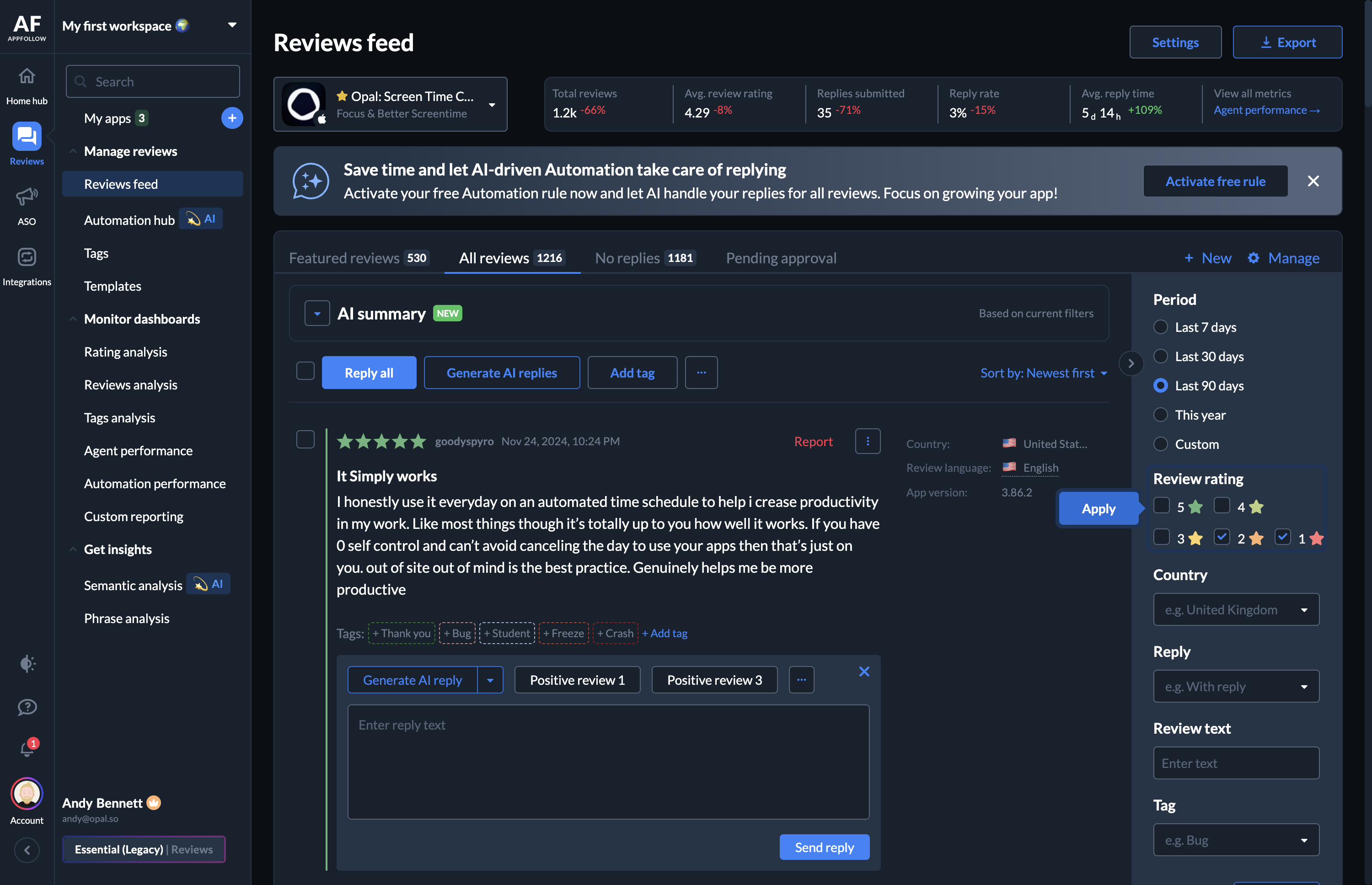The width and height of the screenshot is (1372, 885).
Task: Open Rating analysis menu item
Action: 125,352
